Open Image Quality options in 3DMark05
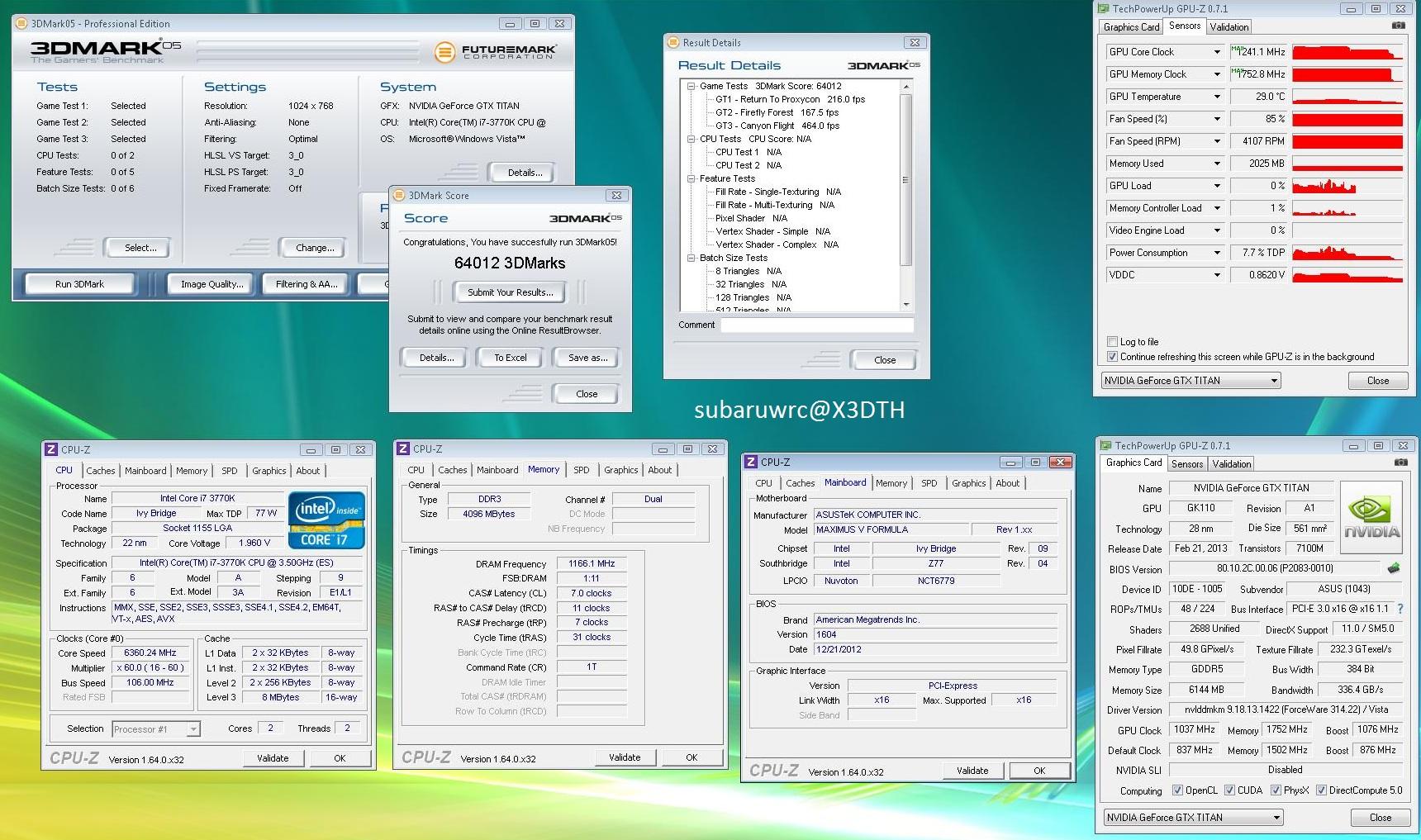The width and height of the screenshot is (1421, 840). 212,284
